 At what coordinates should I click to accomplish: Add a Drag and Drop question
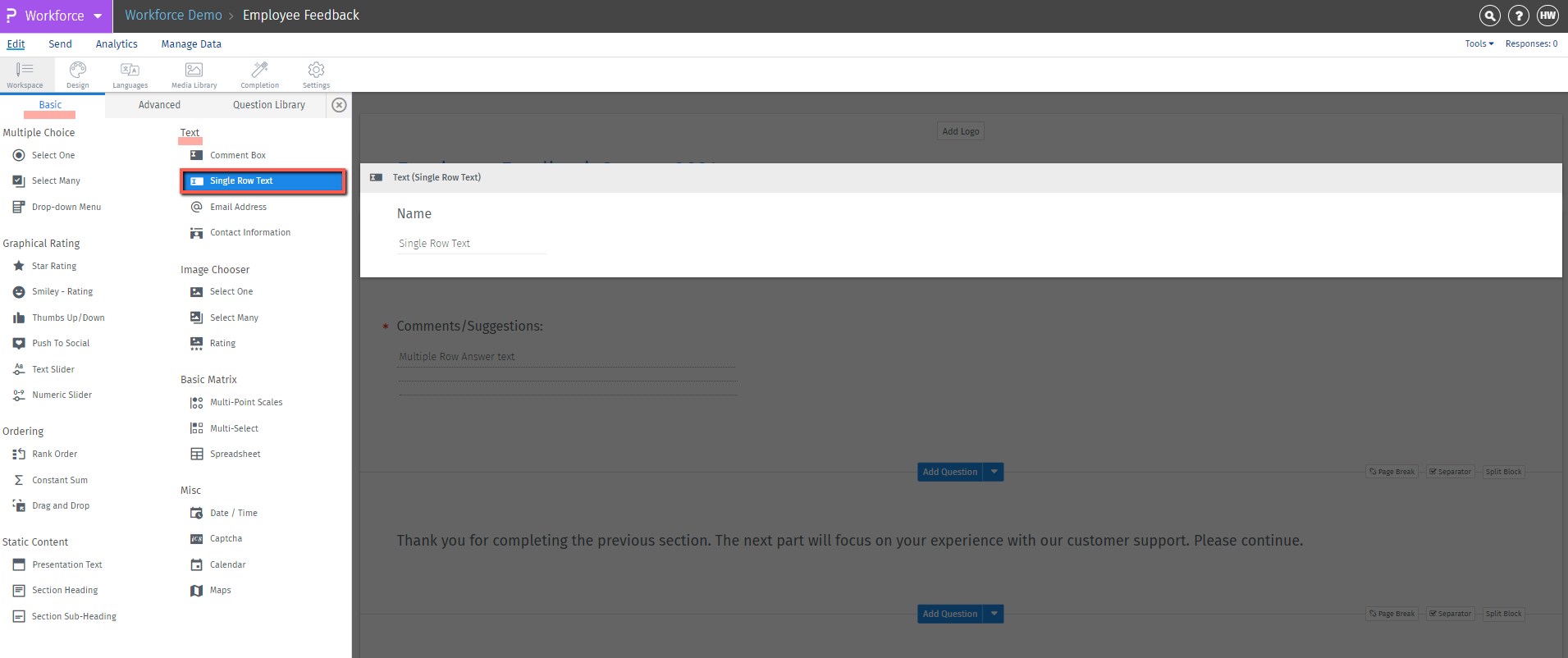coord(52,505)
